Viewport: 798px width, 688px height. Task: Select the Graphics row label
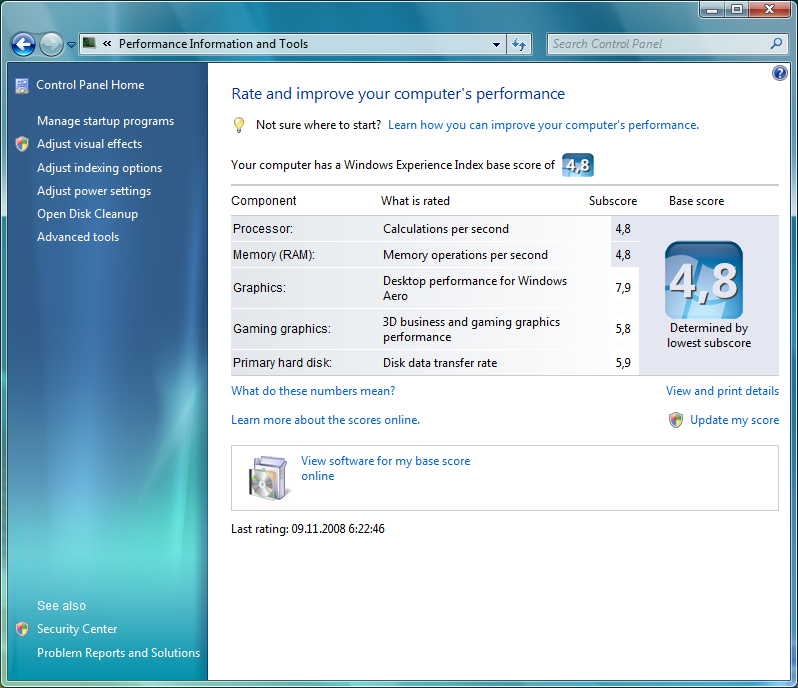(259, 288)
